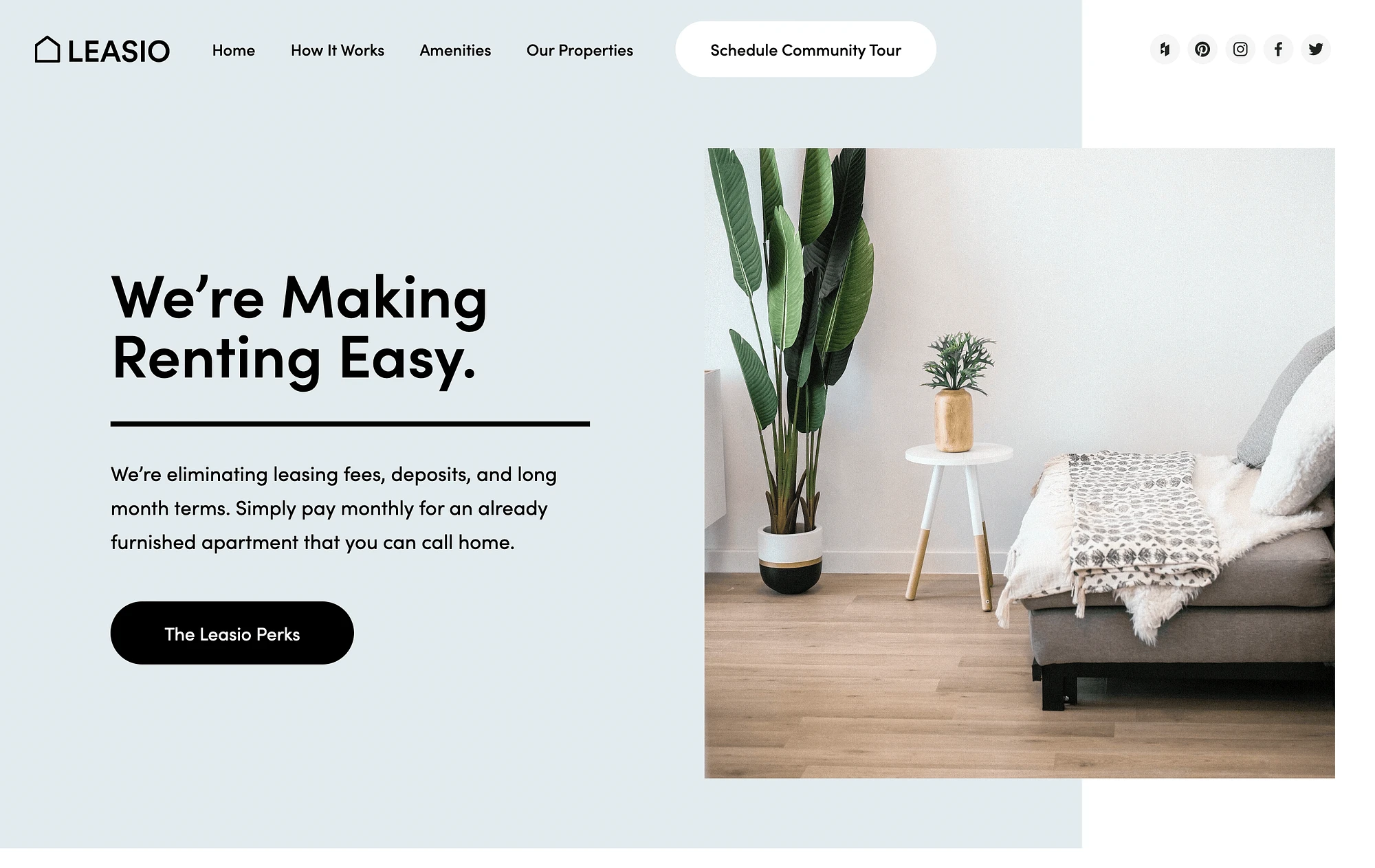Select the Our Properties navigation option
Image resolution: width=1375 pixels, height=868 pixels.
click(580, 49)
